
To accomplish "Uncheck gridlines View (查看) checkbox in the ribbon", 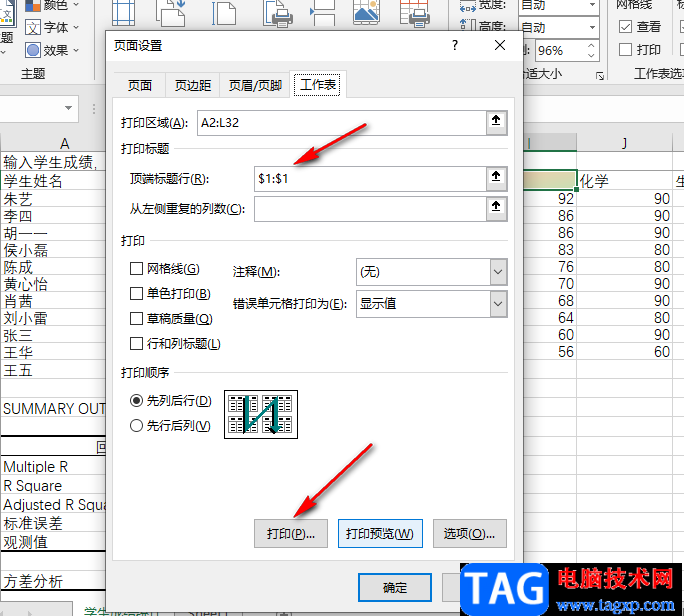I will click(625, 27).
